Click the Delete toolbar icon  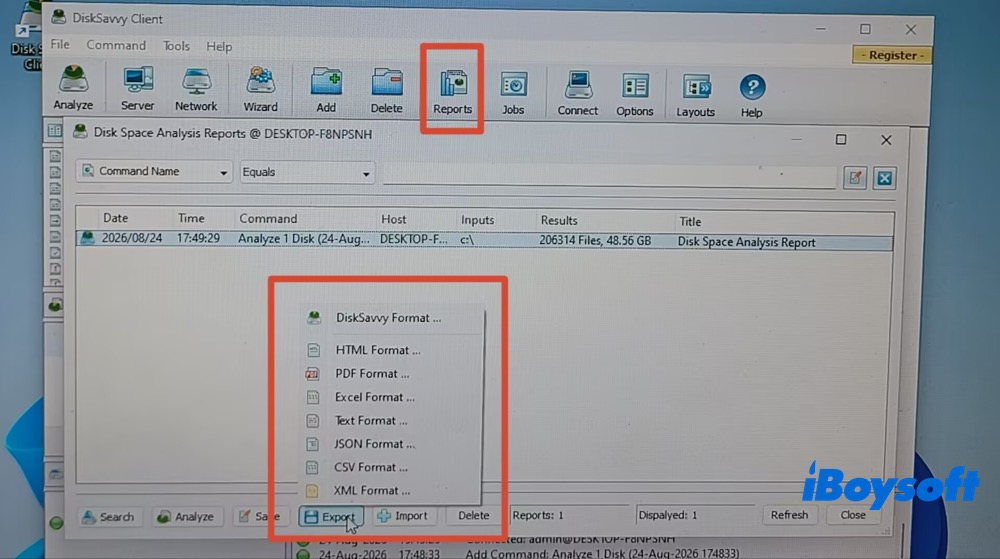386,91
